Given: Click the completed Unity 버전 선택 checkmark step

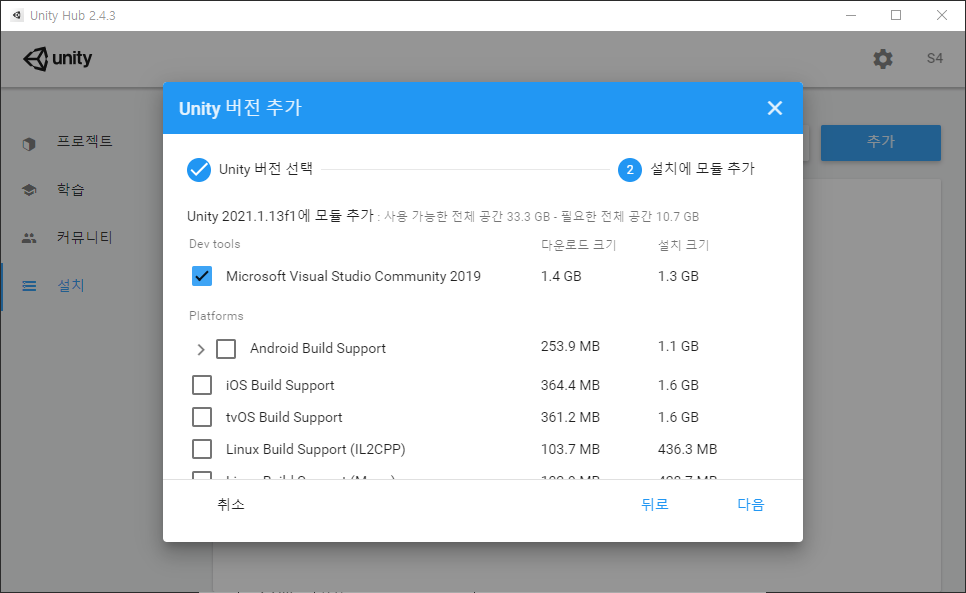Looking at the screenshot, I should (198, 169).
